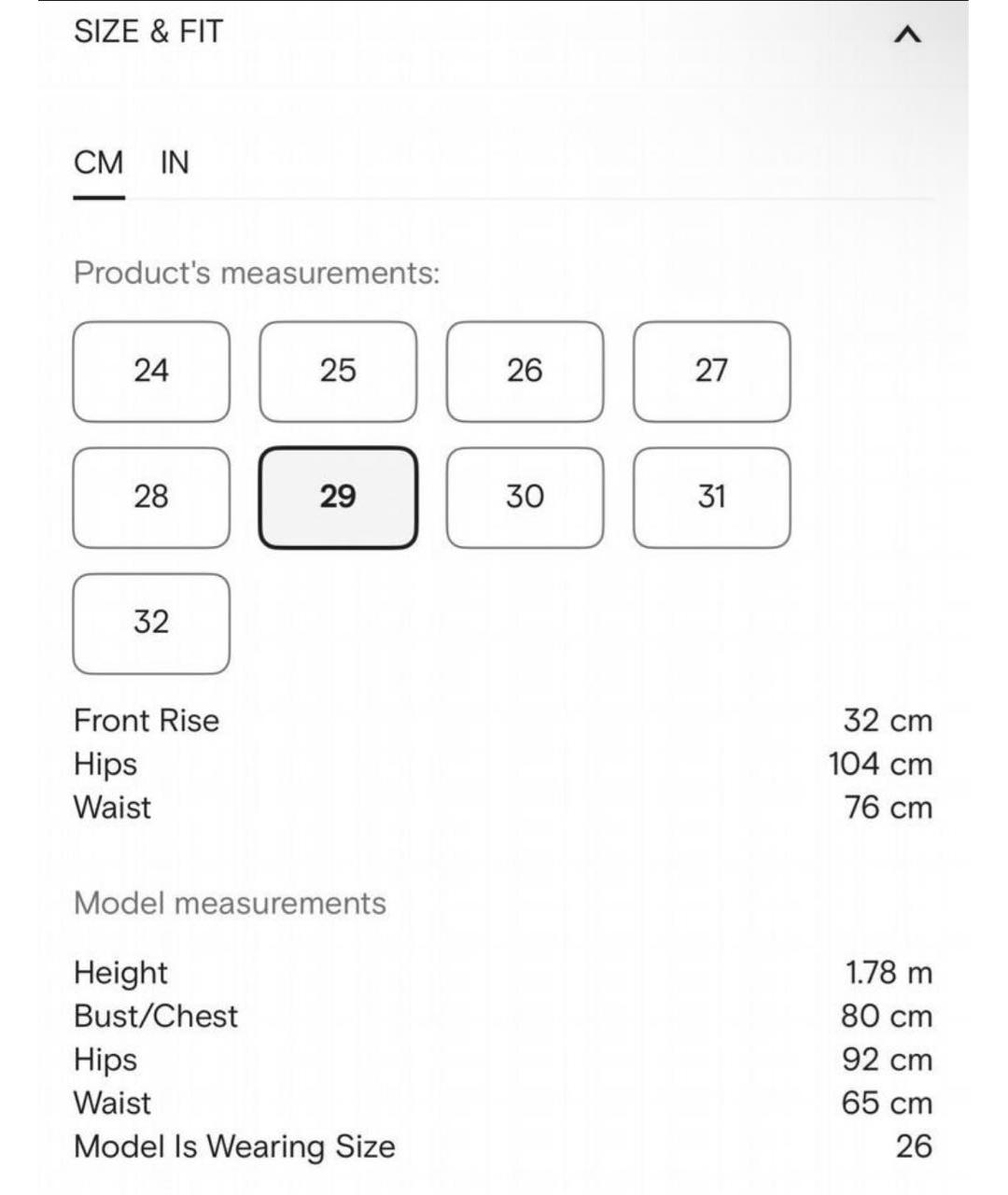Select size 28
The image size is (1008, 1195).
(x=151, y=497)
